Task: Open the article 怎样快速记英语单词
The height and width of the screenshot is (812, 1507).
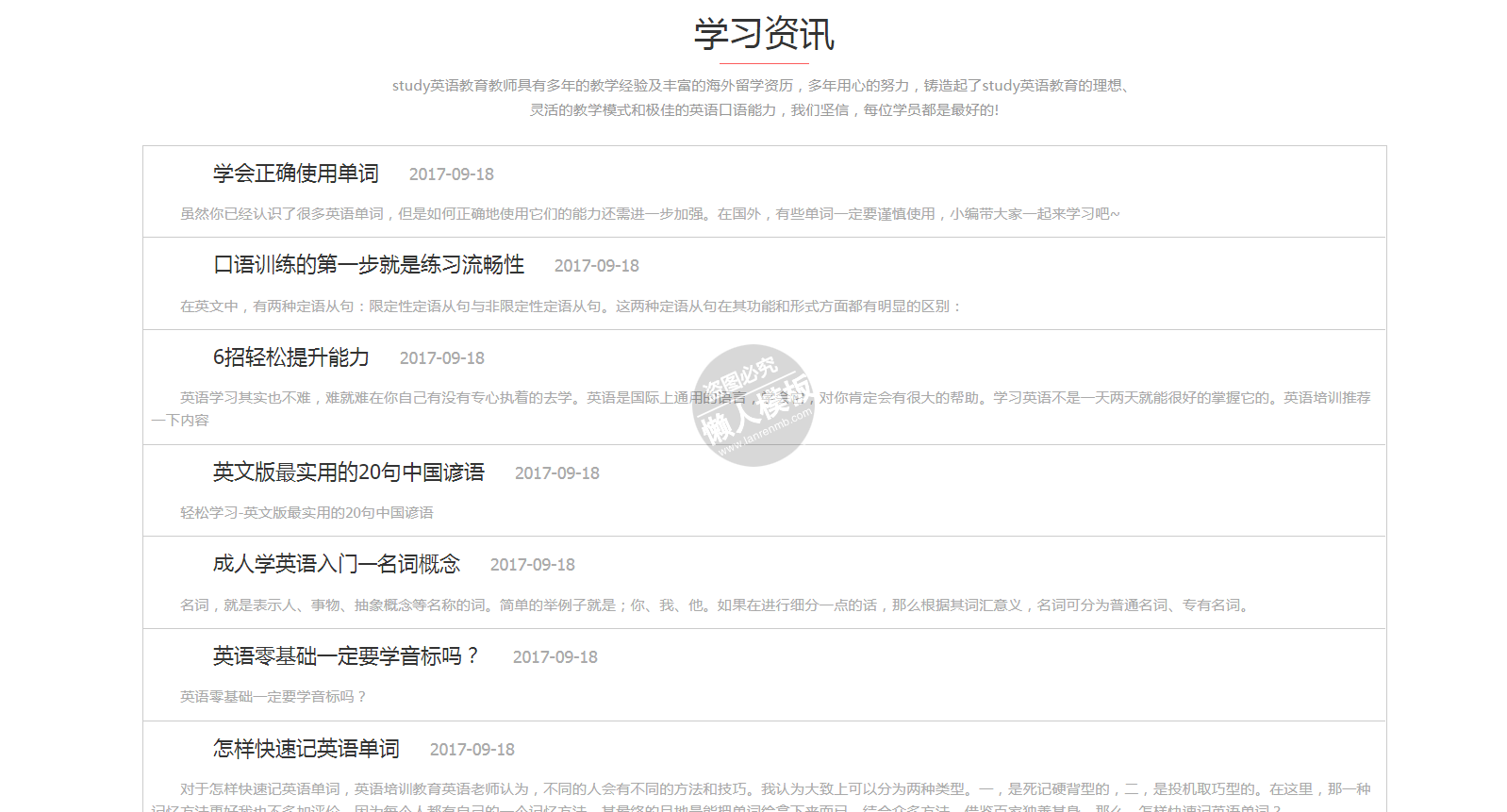Action: pyautogui.click(x=306, y=749)
